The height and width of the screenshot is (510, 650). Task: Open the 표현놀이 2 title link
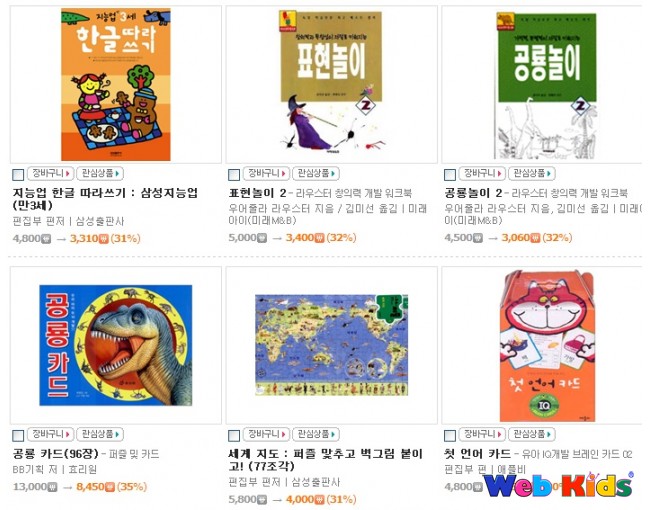(257, 193)
